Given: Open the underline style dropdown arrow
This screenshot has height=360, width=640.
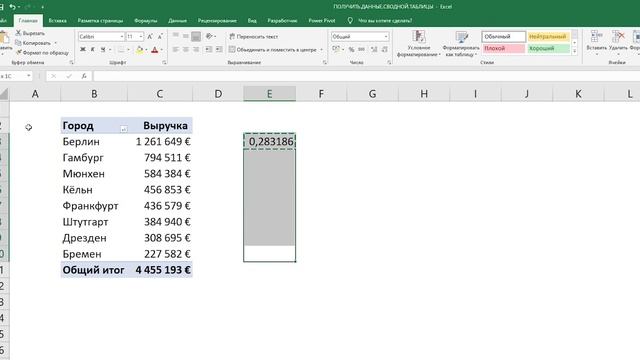Looking at the screenshot, I should coord(110,50).
